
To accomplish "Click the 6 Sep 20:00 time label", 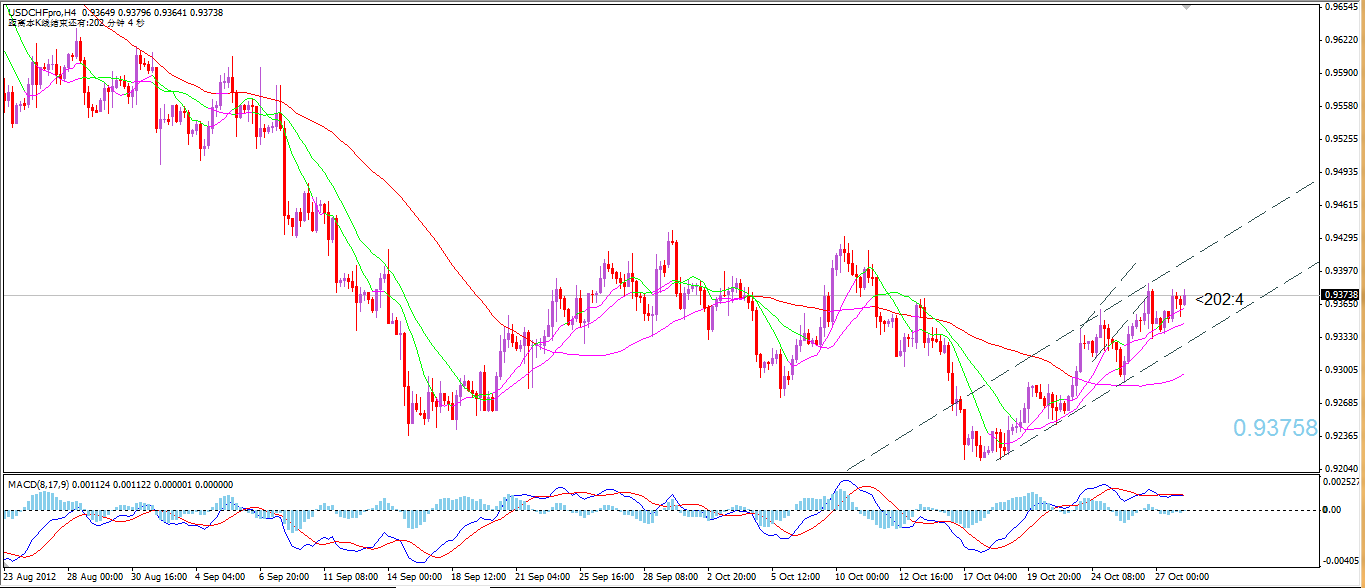I will click(284, 578).
